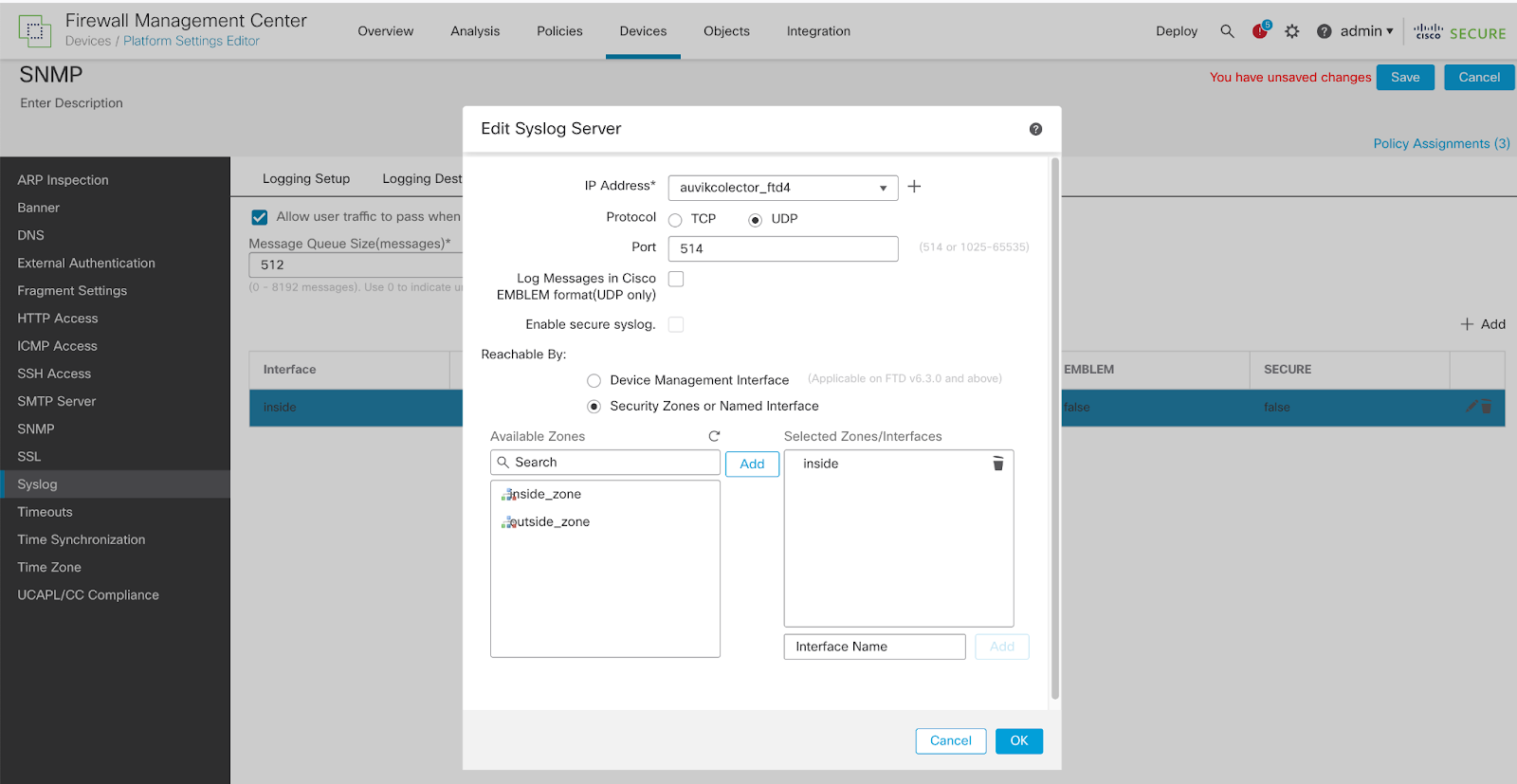Click the plus icon beside IP Address
Screen dimensions: 1517x784
[x=914, y=187]
